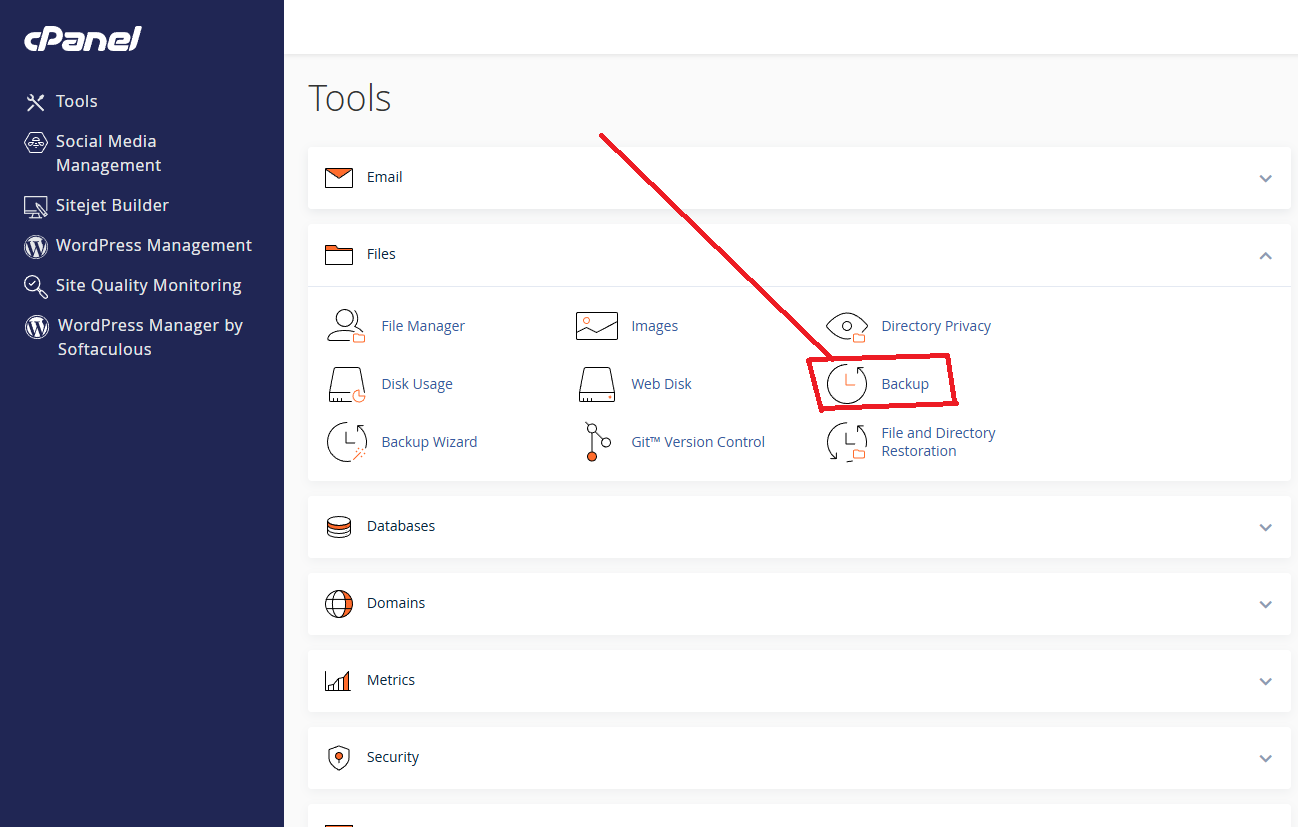Open the Git Version Control link
The height and width of the screenshot is (827, 1298).
(x=698, y=442)
